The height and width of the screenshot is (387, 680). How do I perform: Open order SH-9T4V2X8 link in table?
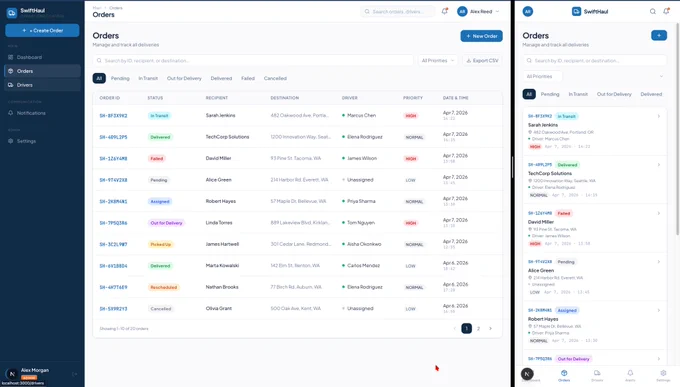click(x=113, y=180)
